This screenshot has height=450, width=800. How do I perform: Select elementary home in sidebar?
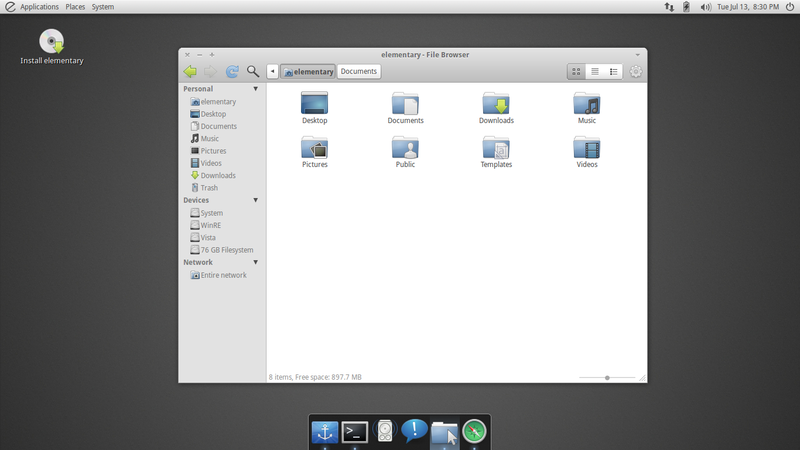213,102
